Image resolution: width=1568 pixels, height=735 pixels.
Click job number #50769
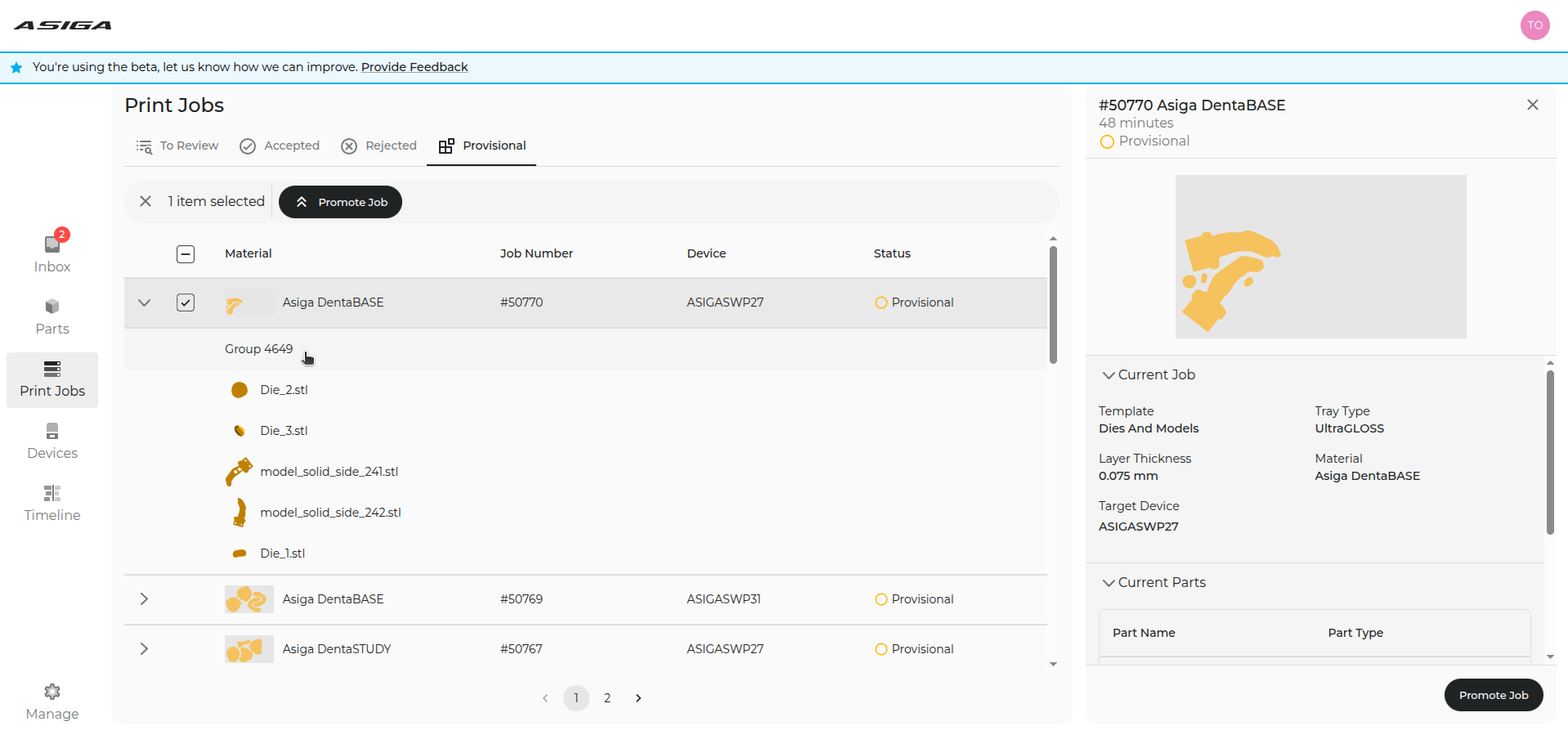522,599
